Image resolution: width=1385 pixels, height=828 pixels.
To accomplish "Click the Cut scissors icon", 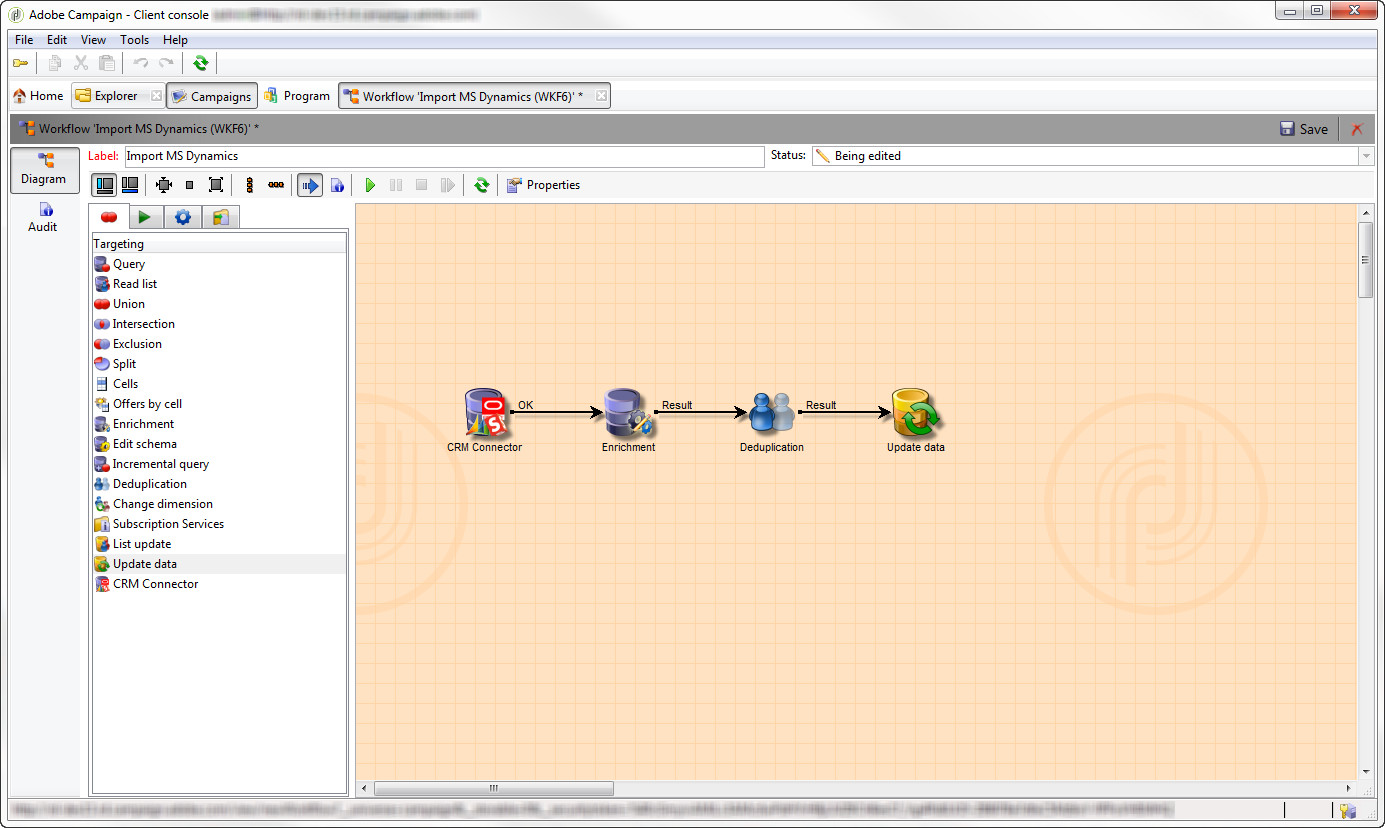I will click(81, 63).
